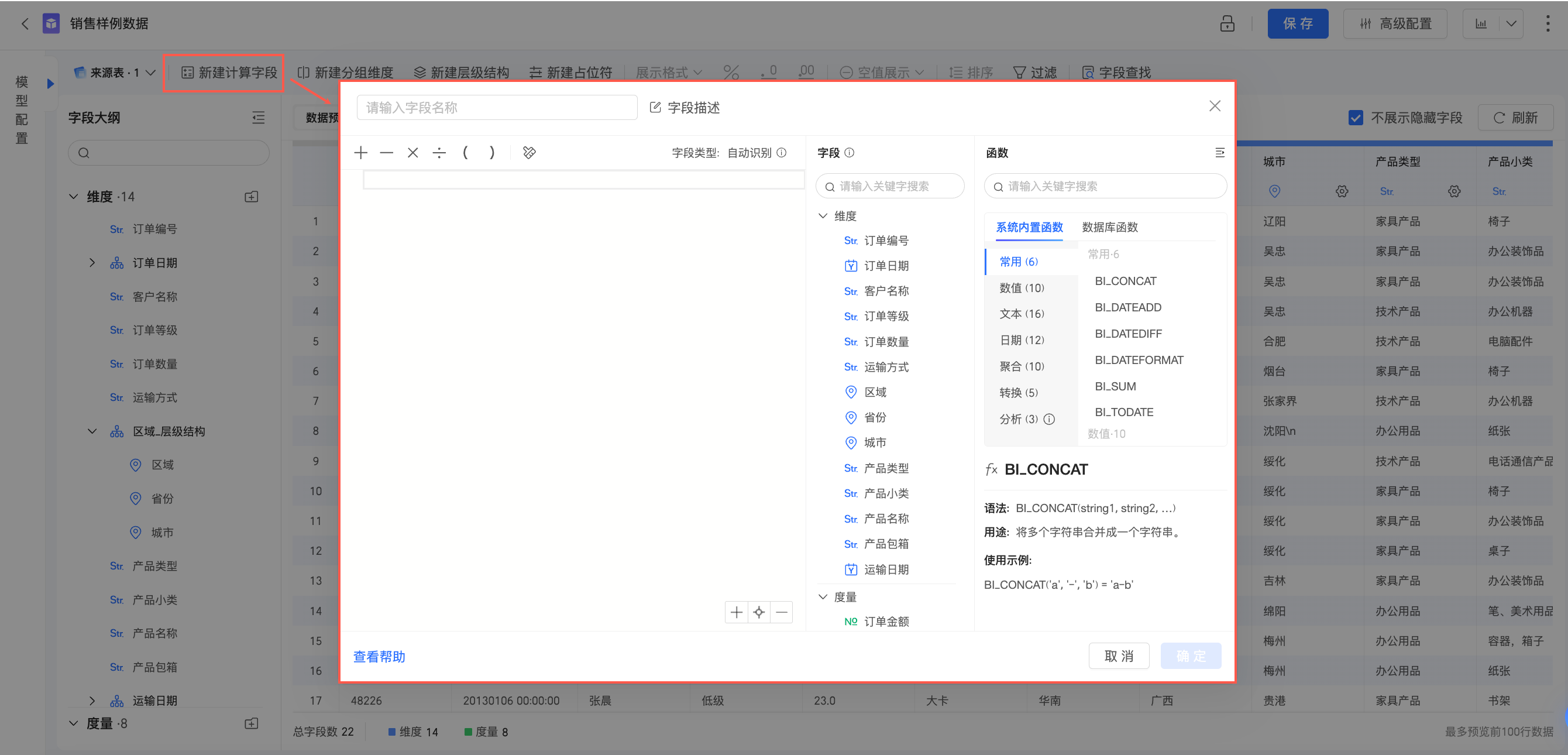Recenter the formula editor view
Viewport: 1568px width, 755px height.
tap(759, 612)
